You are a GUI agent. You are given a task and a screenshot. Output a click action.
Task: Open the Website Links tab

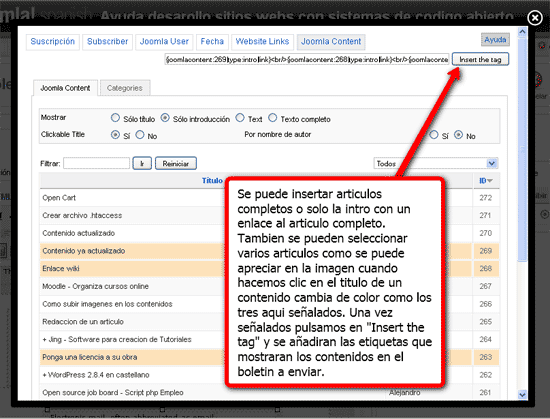[262, 42]
